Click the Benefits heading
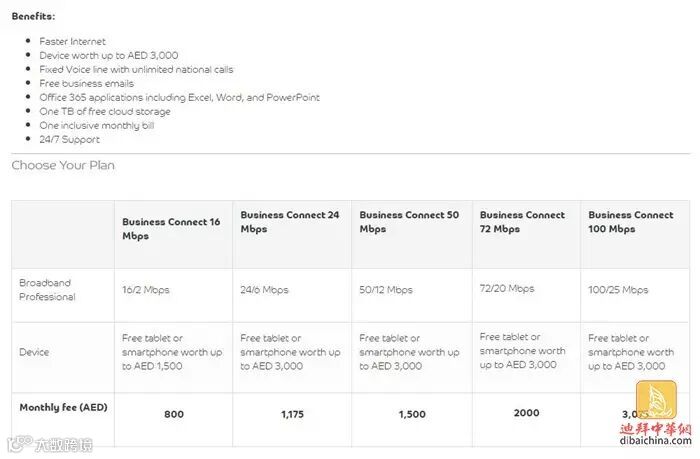Image resolution: width=700 pixels, height=459 pixels. coord(33,16)
